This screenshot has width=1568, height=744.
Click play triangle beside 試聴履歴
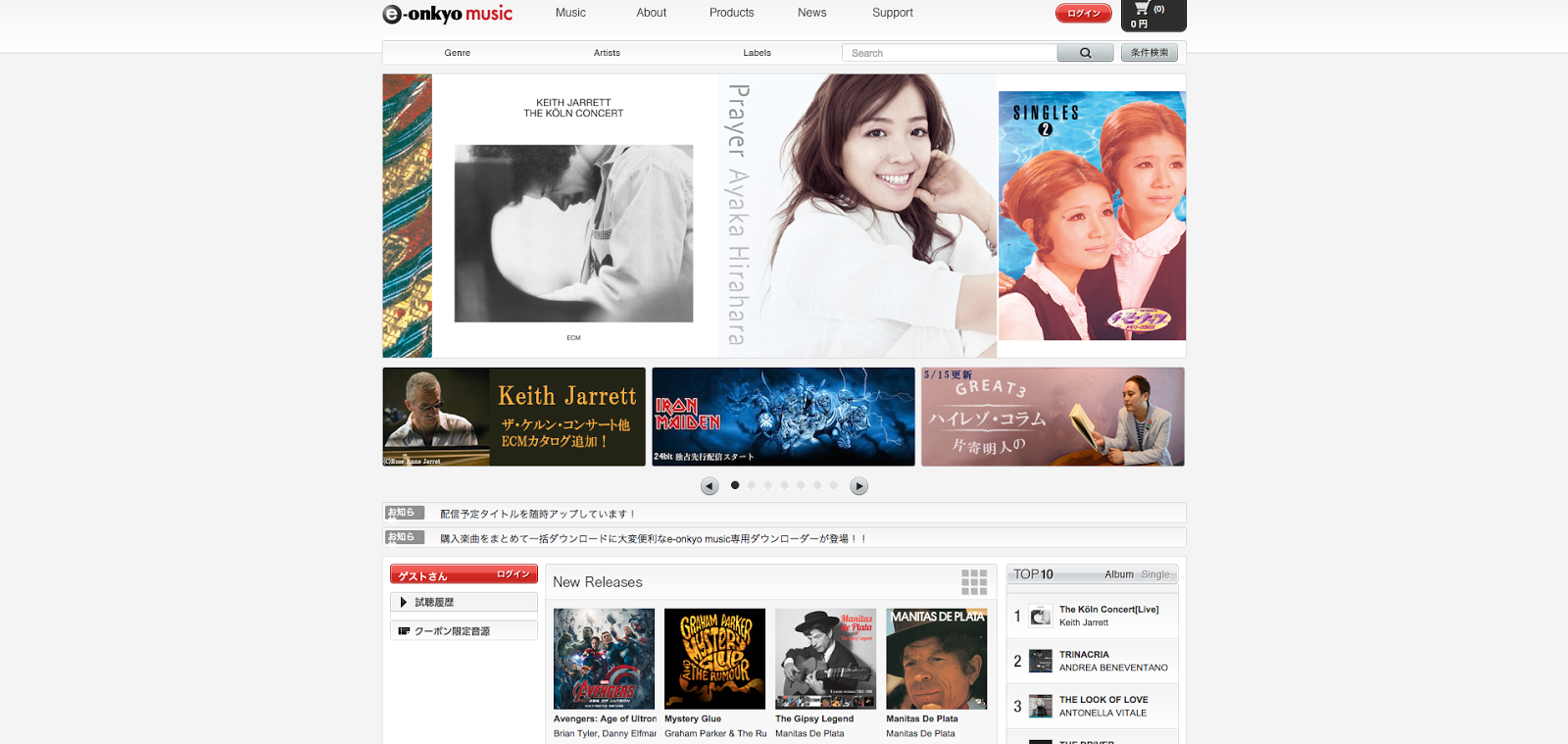[x=403, y=602]
